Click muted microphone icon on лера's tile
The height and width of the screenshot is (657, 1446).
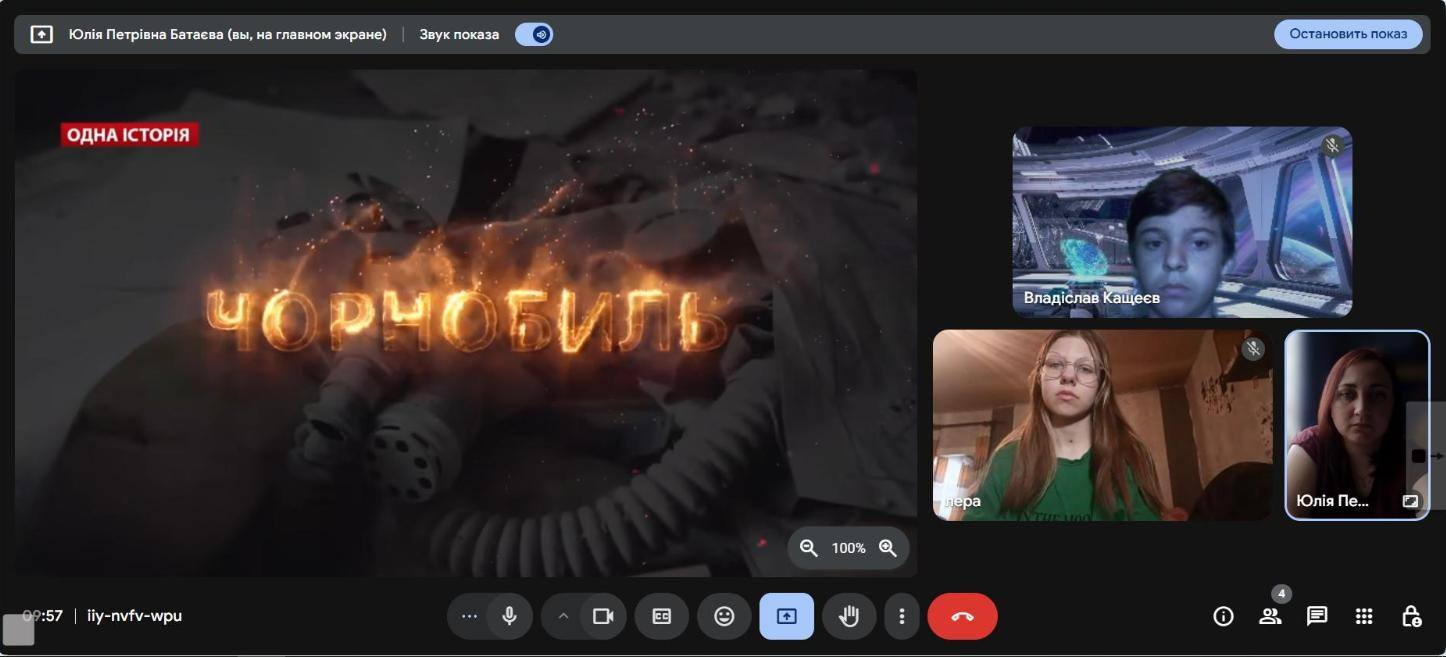(x=1253, y=349)
